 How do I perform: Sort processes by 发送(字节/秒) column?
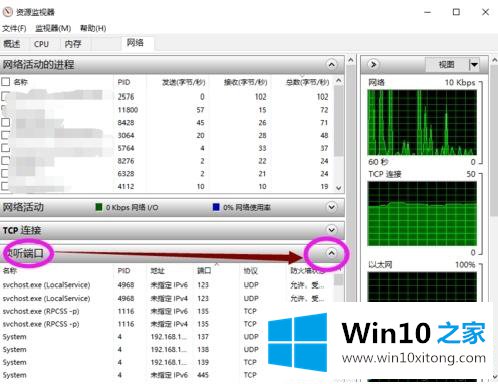[x=183, y=82]
